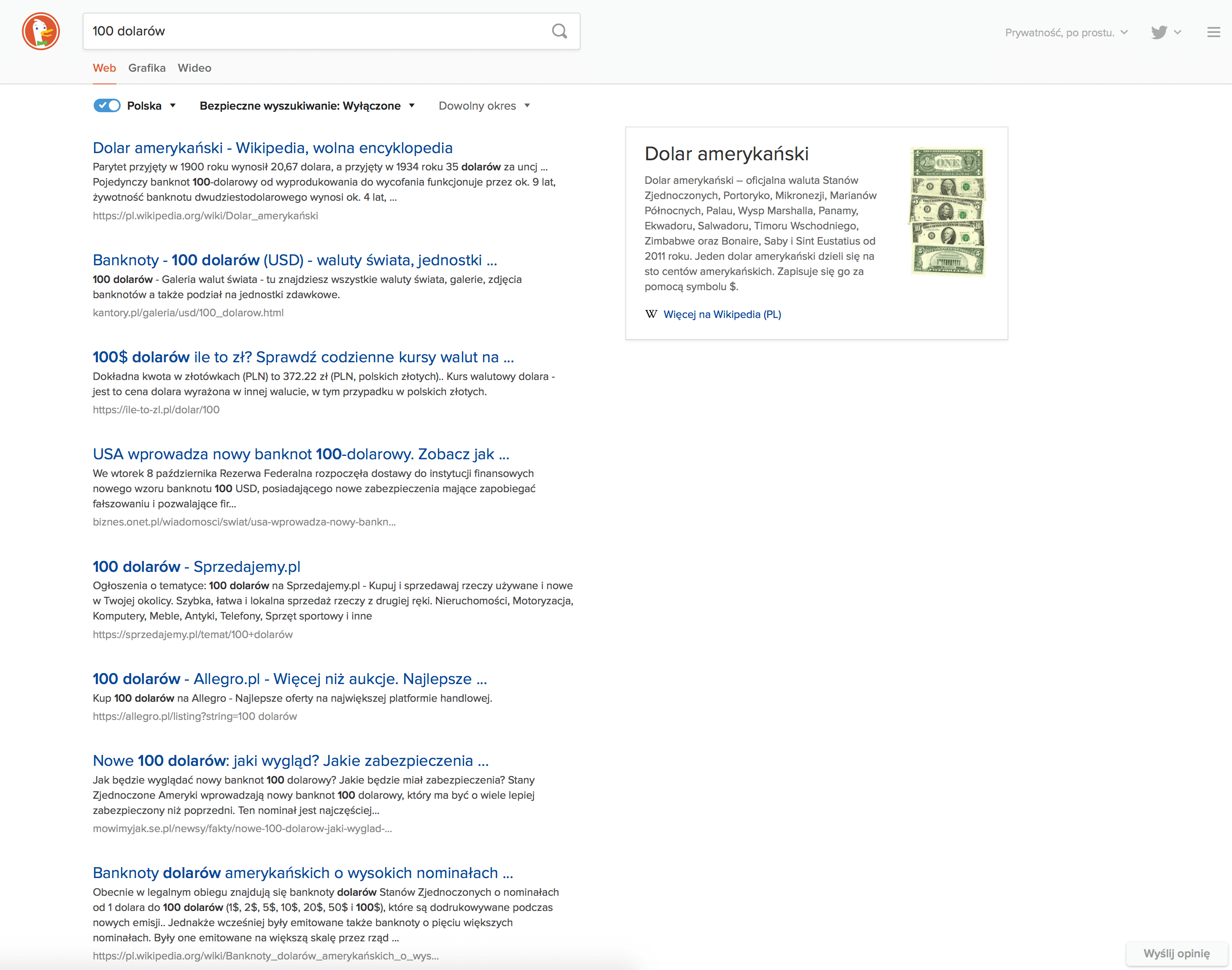Switch to the Wideo tab
Viewport: 1232px width, 970px height.
click(x=194, y=68)
